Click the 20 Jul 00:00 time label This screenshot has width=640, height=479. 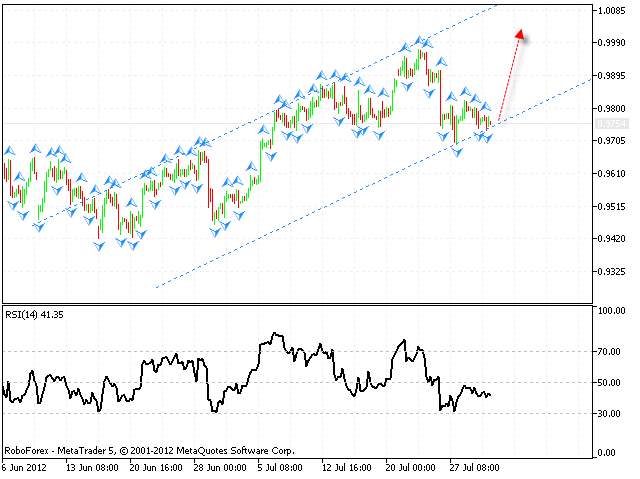click(x=411, y=468)
